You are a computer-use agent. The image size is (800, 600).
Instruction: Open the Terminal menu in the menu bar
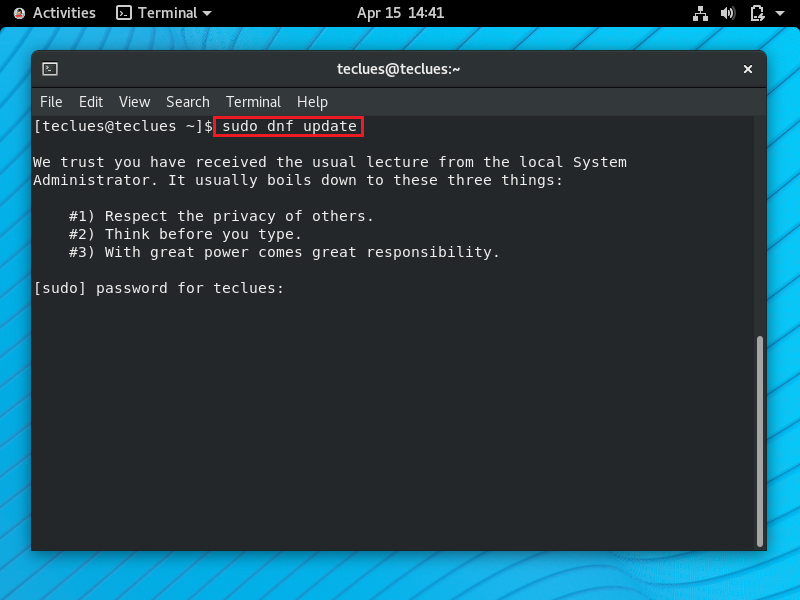tap(253, 101)
